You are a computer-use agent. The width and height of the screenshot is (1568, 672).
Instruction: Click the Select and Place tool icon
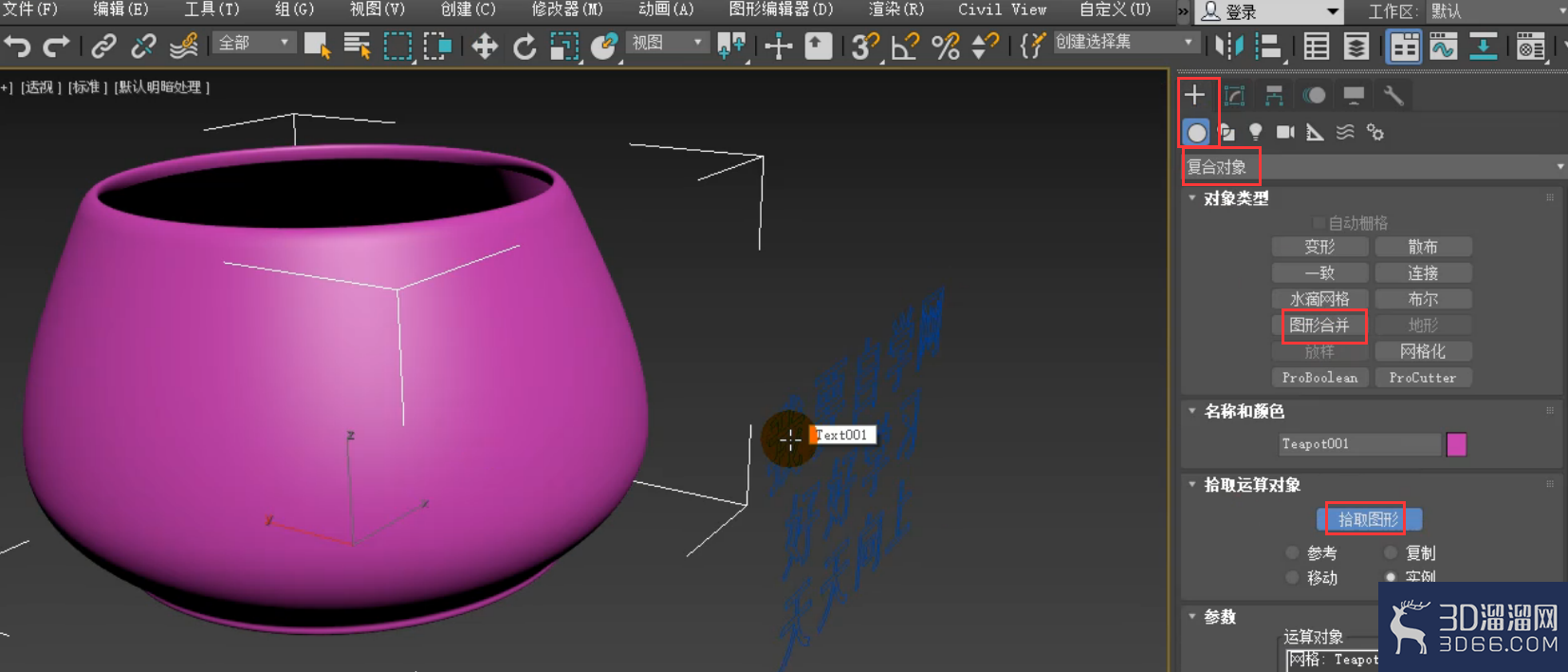click(x=604, y=45)
